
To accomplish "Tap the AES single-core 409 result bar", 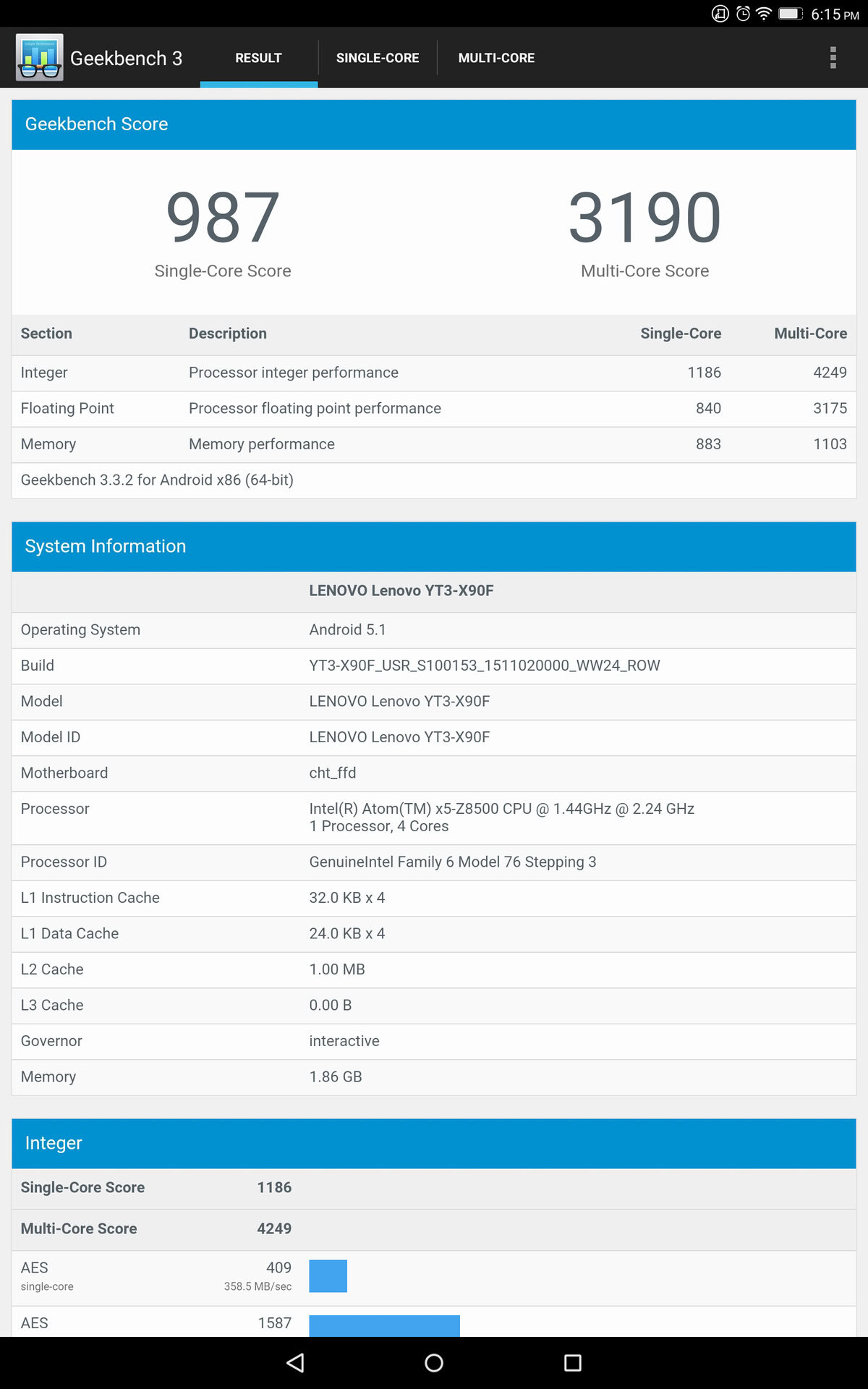I will tap(328, 1276).
